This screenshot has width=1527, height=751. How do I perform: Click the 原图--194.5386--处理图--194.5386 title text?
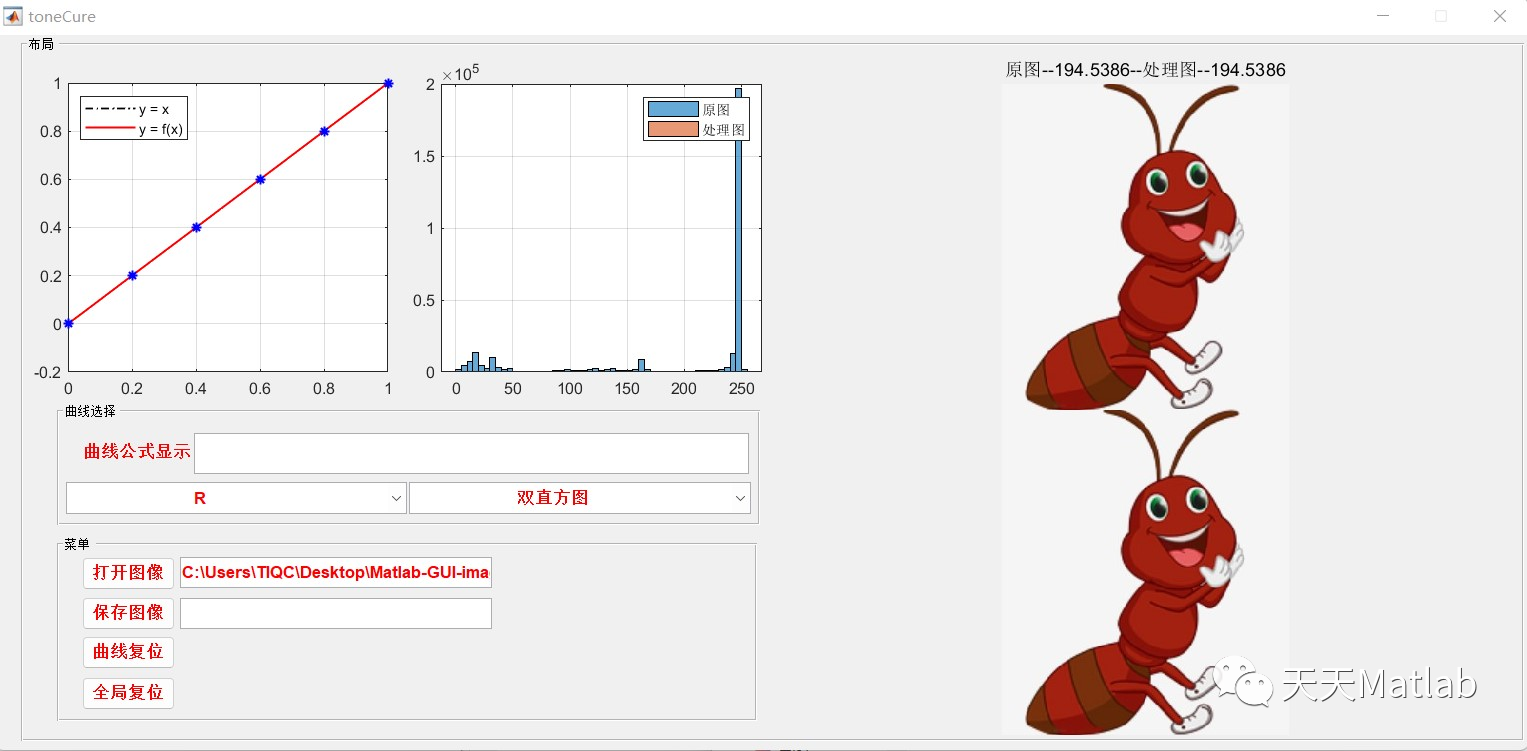[1145, 70]
